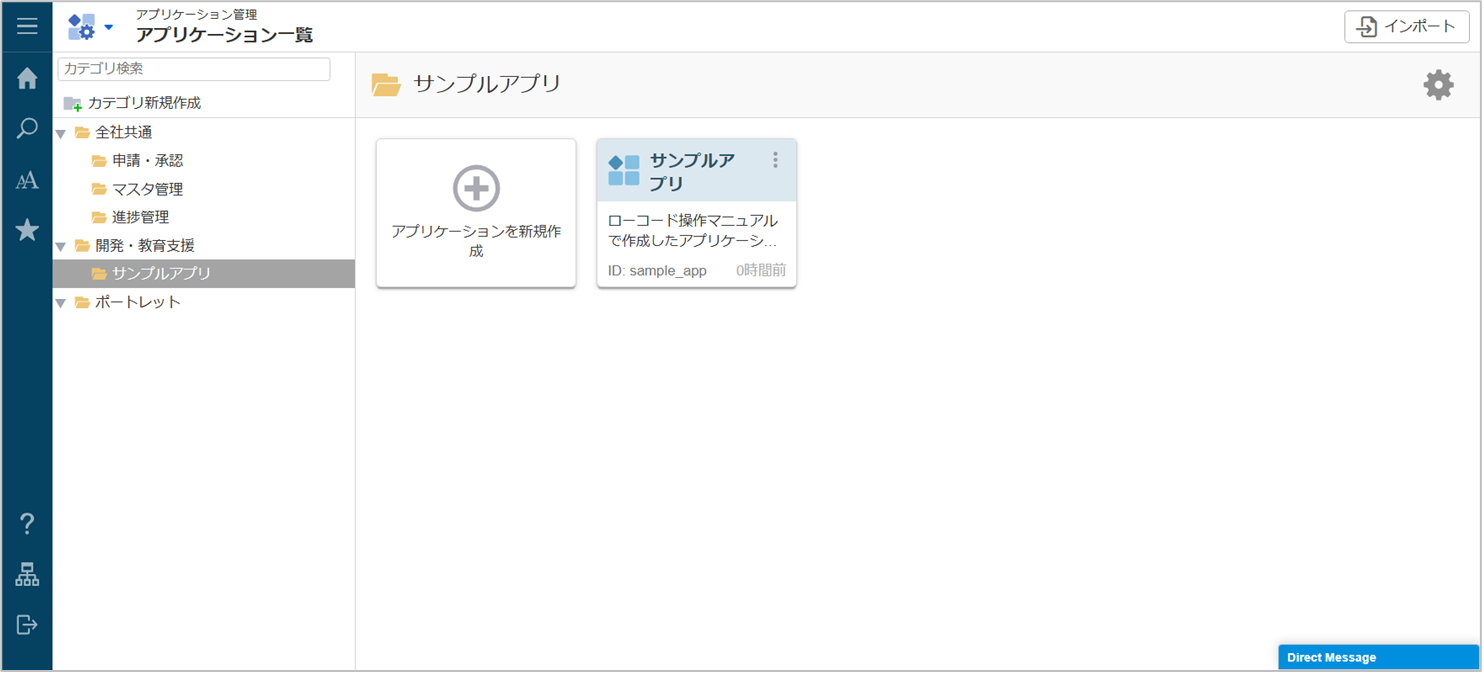Go to Home in sidebar
Viewport: 1484px width, 673px height.
(x=27, y=79)
